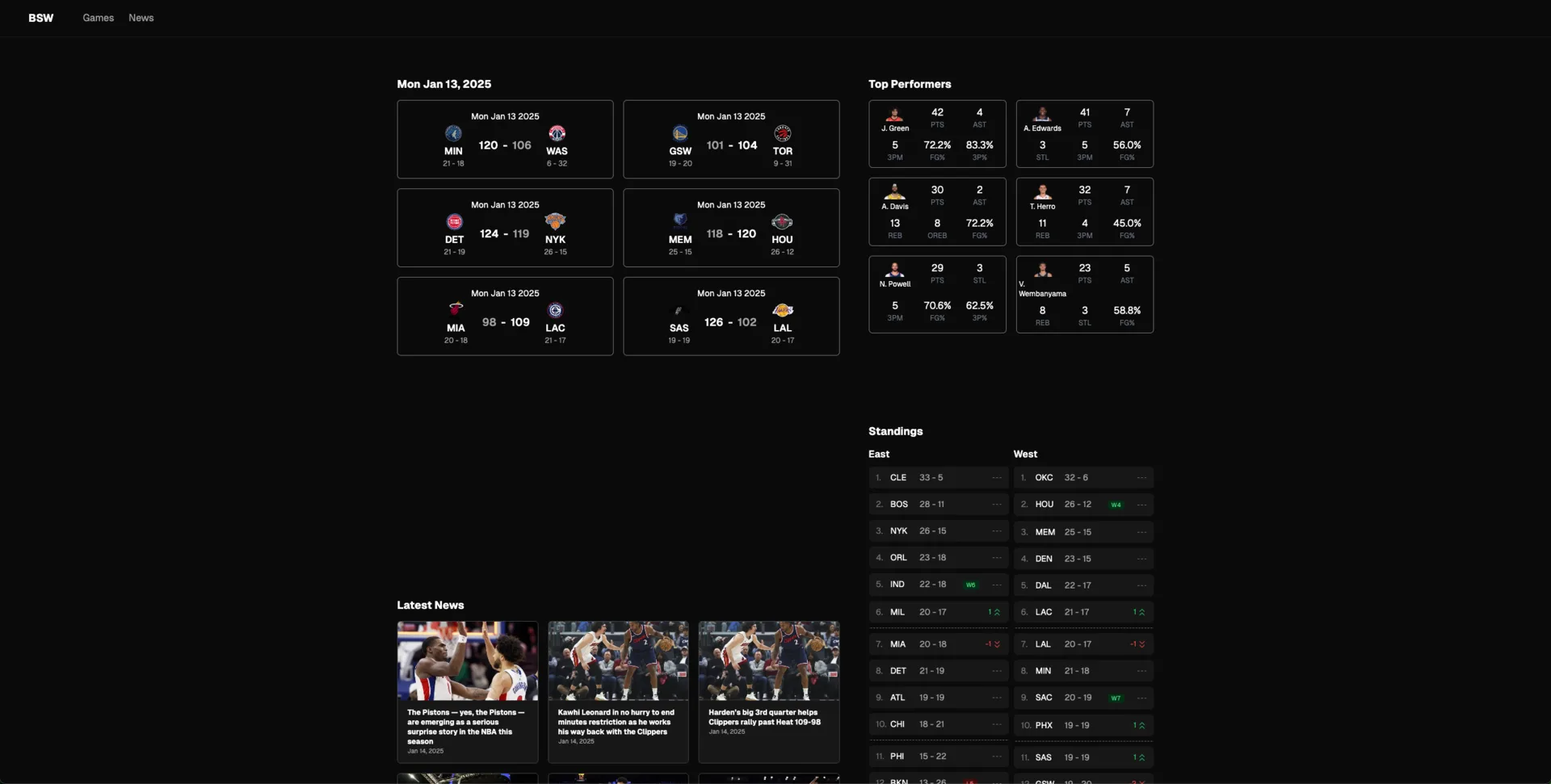
Task: Open the Harden Clippers article thumbnail
Action: point(769,660)
